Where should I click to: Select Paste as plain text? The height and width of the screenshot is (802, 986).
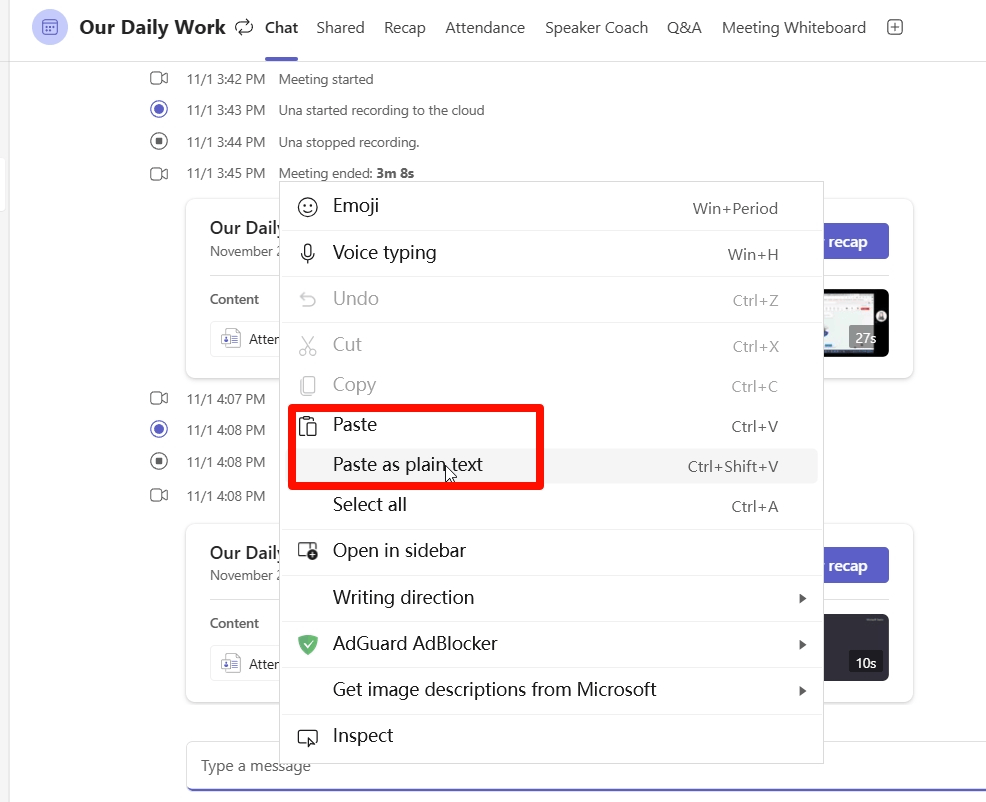551,465
